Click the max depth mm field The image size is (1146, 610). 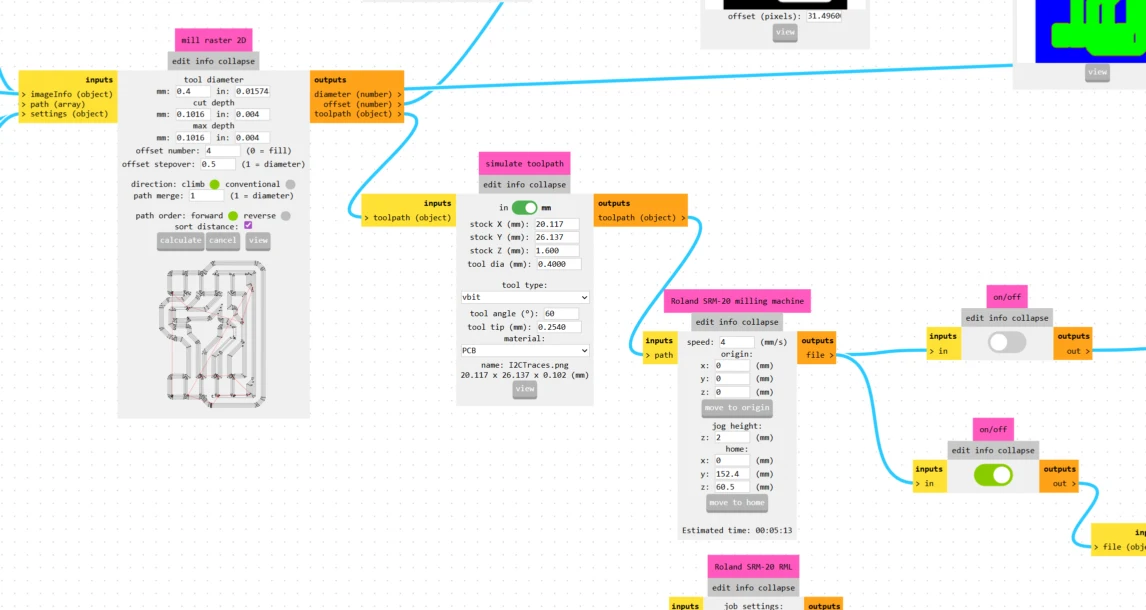click(192, 137)
